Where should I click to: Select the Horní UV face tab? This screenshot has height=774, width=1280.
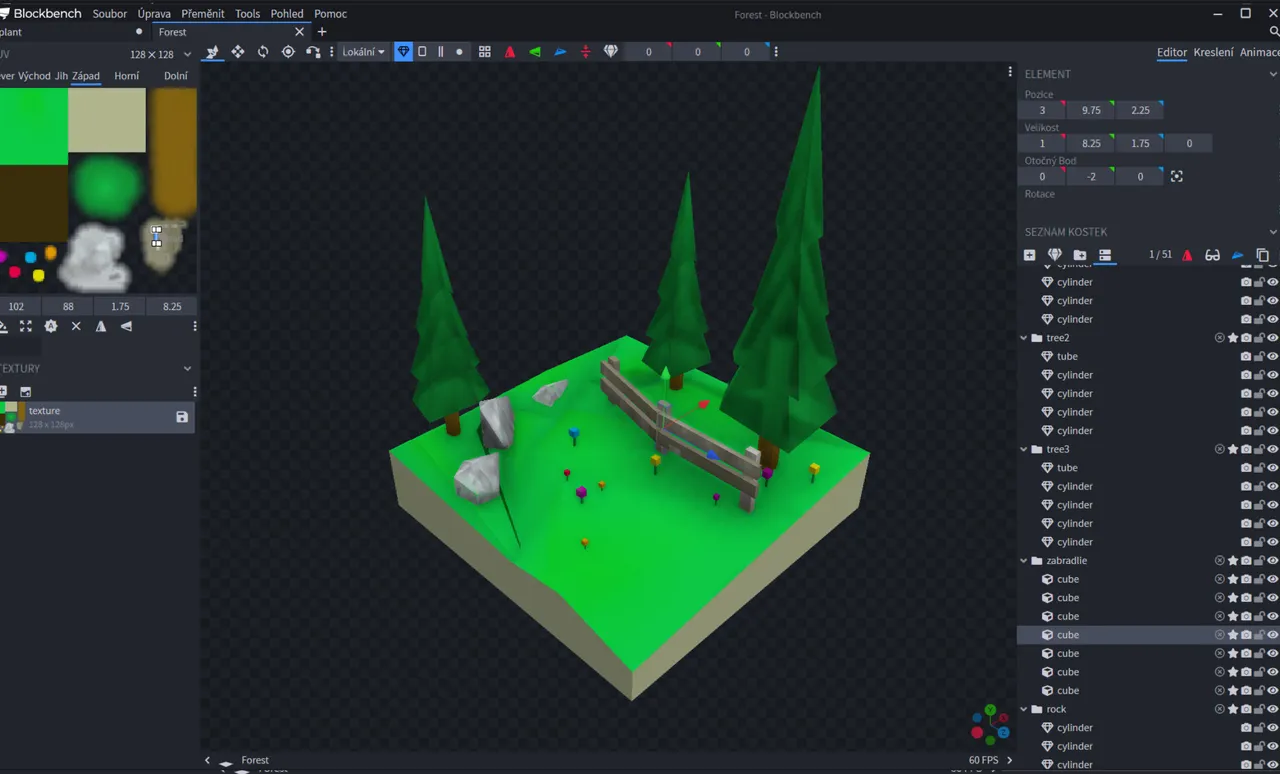127,76
